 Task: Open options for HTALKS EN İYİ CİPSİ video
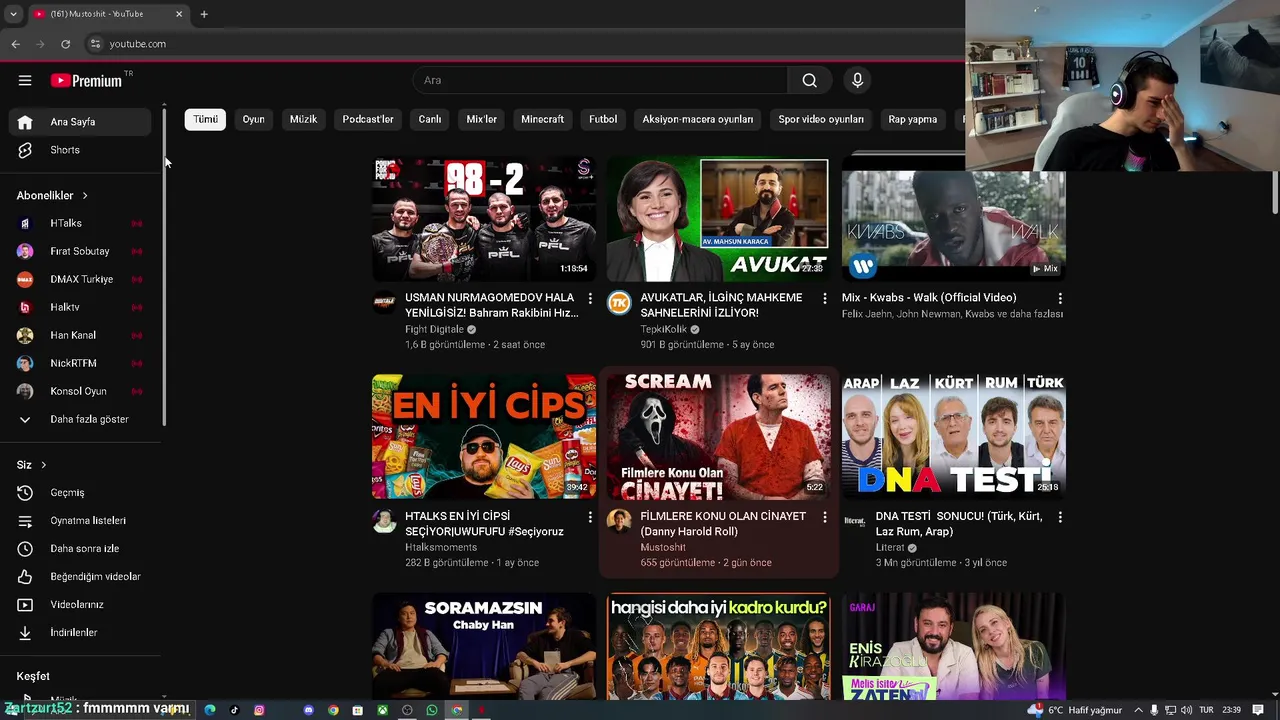click(590, 517)
